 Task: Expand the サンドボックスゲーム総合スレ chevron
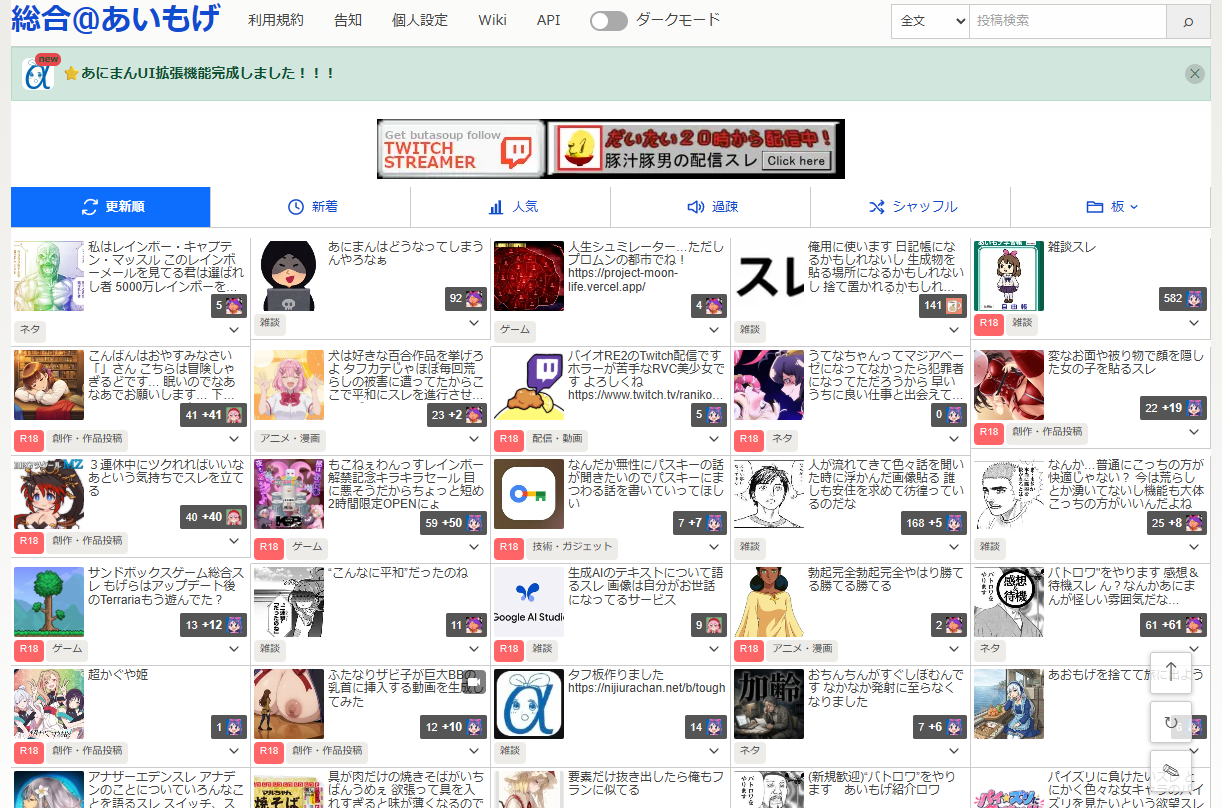[x=234, y=650]
